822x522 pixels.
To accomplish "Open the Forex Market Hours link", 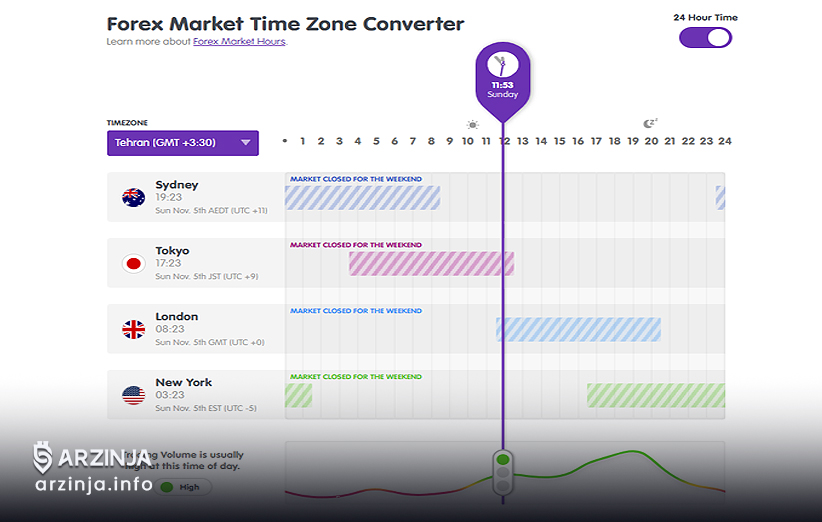I will (239, 42).
